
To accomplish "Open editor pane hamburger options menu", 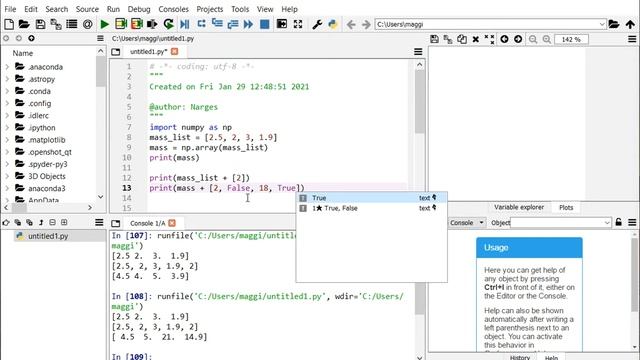I will tap(418, 52).
